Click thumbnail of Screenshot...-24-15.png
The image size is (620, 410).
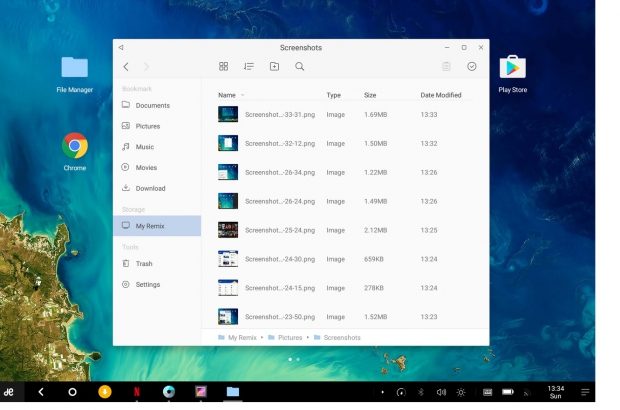[x=228, y=287]
